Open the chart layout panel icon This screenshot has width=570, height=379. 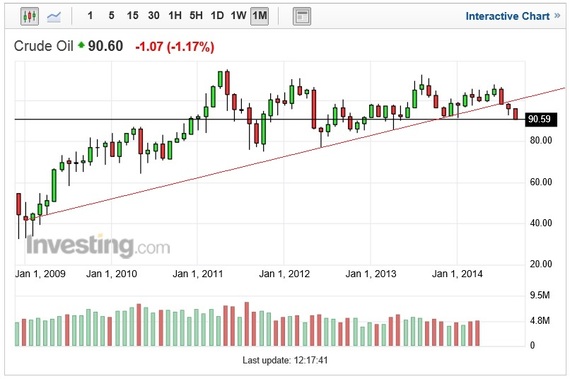[x=302, y=16]
